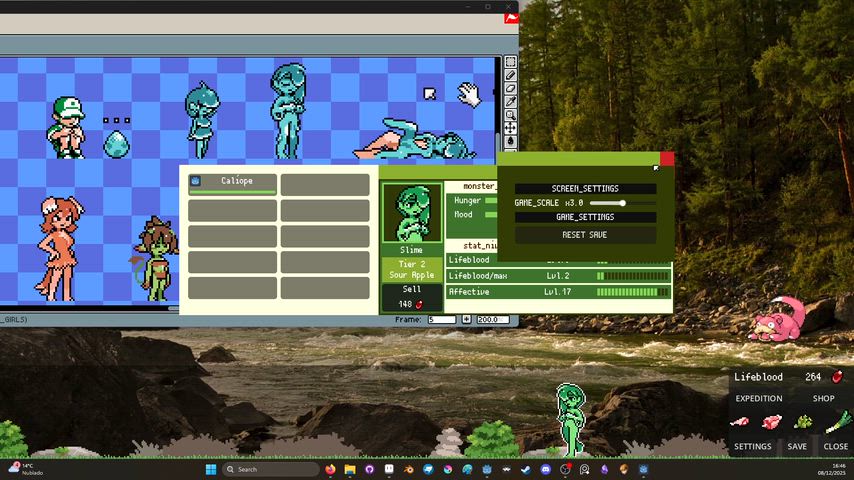Open Discord from the taskbar
This screenshot has width=854, height=480.
(545, 469)
